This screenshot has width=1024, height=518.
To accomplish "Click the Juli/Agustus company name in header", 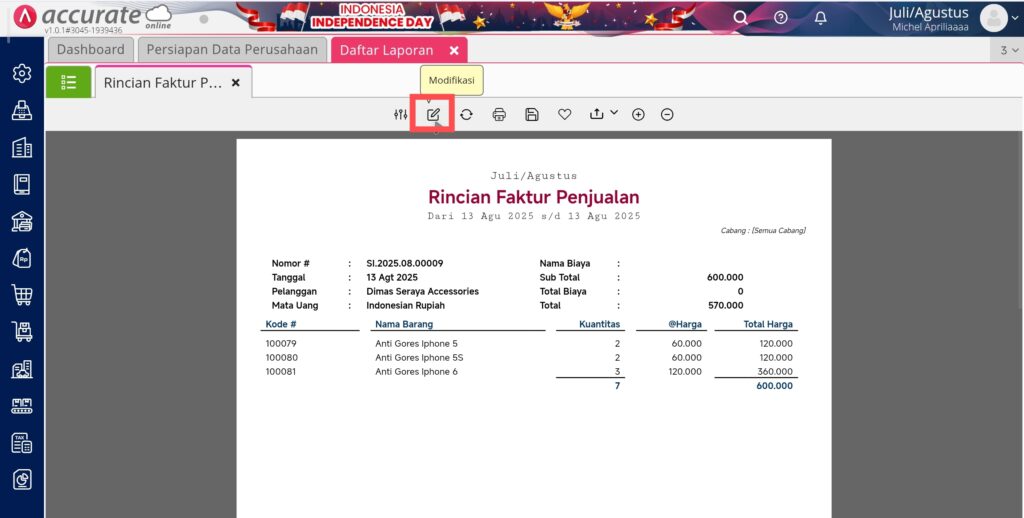I will pos(929,12).
